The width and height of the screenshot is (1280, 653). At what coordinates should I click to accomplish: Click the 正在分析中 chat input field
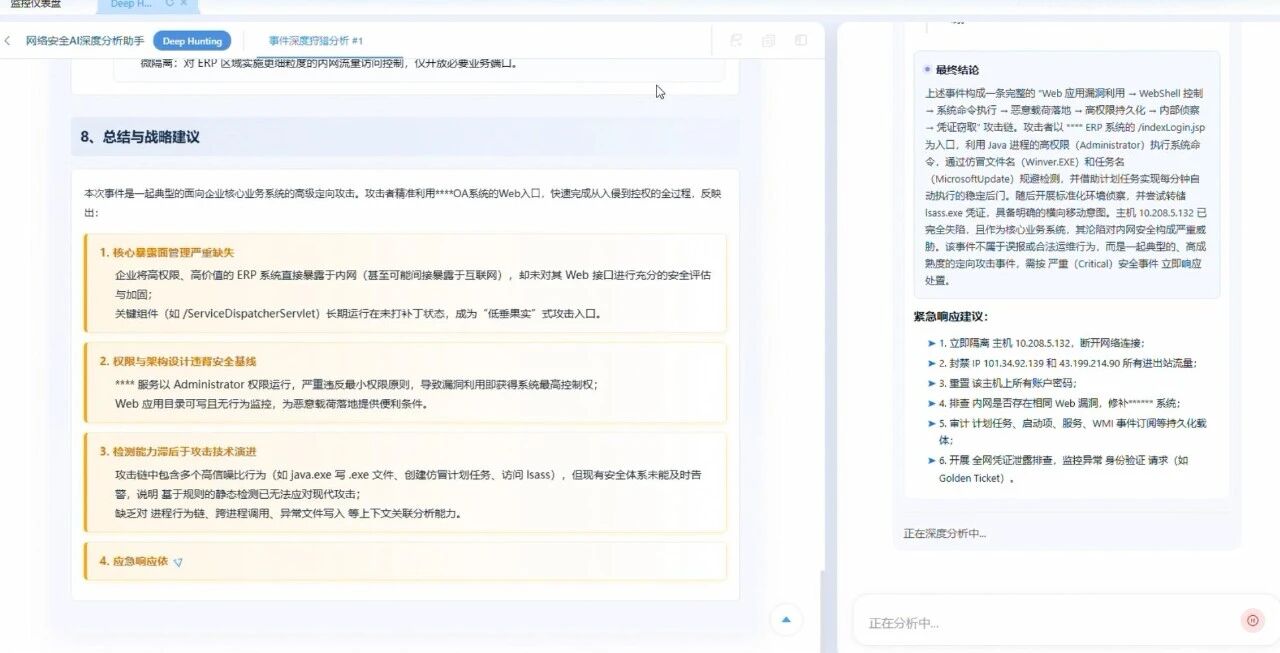tap(1050, 621)
